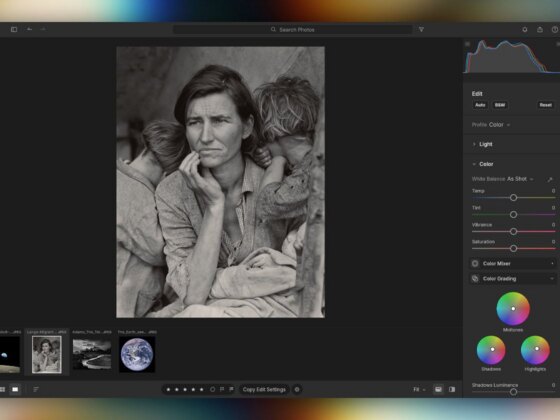Toggle the compare before/after view icon
Image resolution: width=560 pixels, height=420 pixels.
pos(452,389)
